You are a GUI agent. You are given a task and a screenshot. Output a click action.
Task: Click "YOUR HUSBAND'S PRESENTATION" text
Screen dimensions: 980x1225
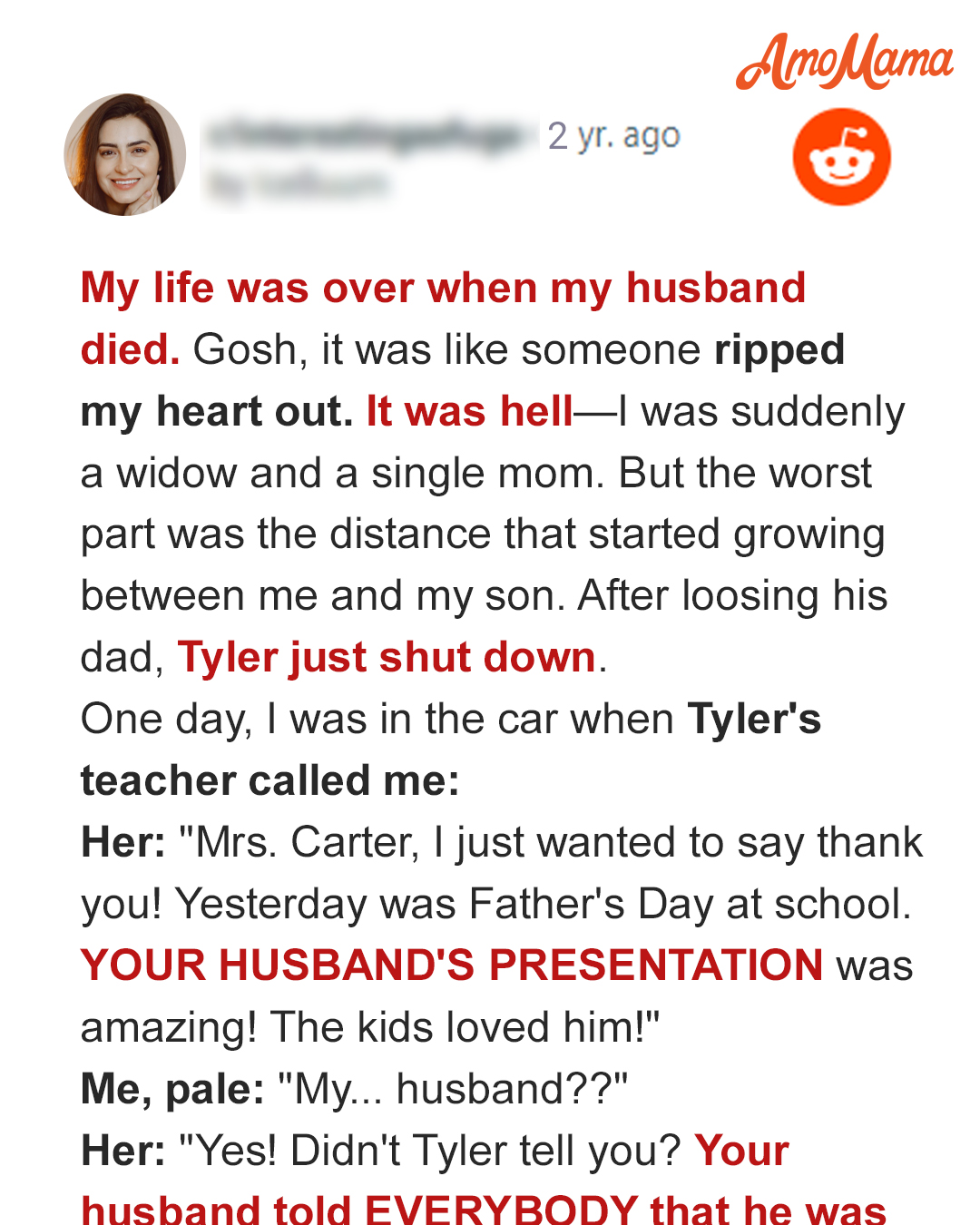point(452,965)
